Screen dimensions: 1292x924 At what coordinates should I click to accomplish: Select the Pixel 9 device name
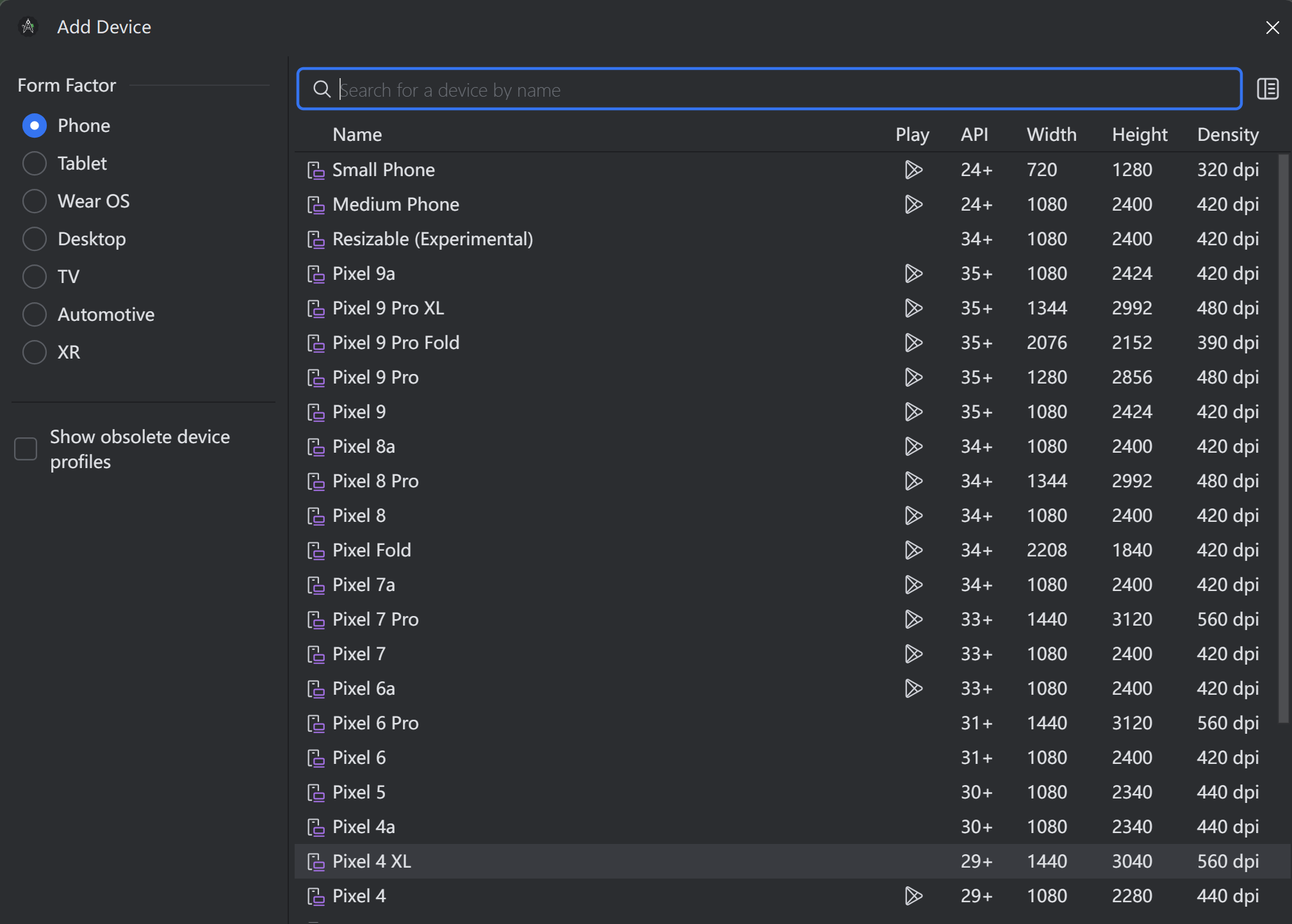(x=359, y=412)
